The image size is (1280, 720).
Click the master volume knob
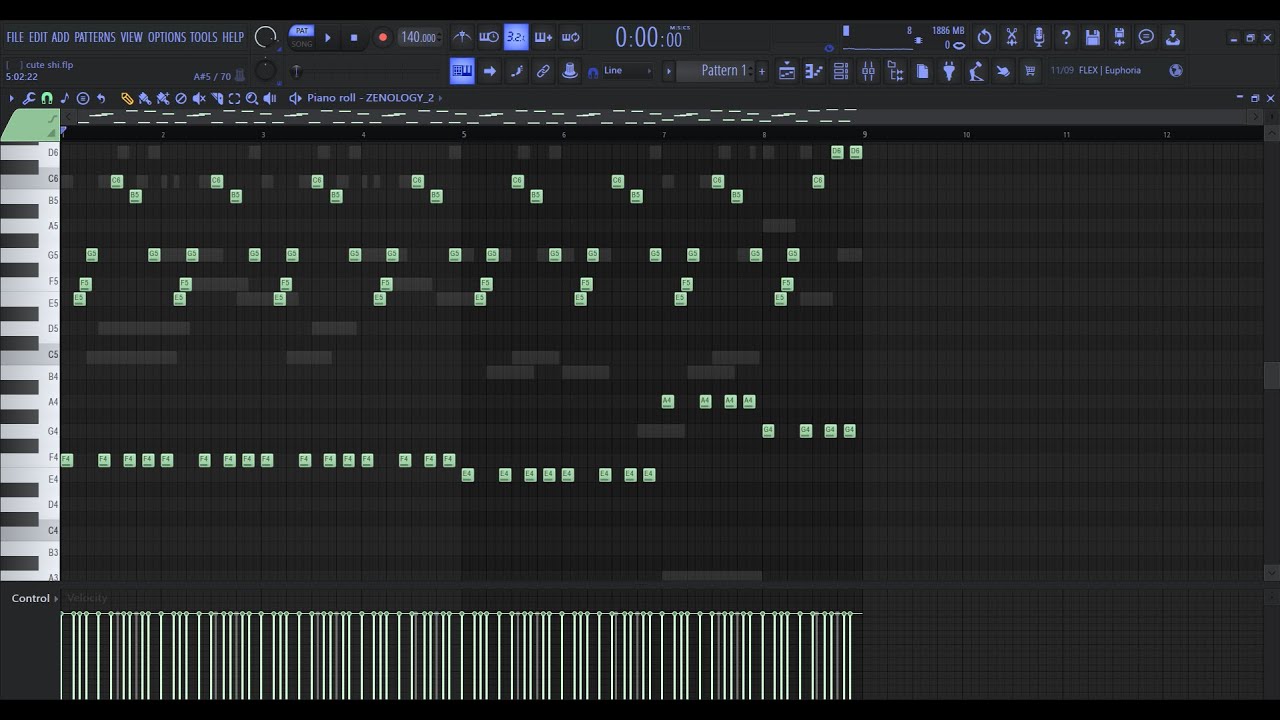tap(265, 38)
